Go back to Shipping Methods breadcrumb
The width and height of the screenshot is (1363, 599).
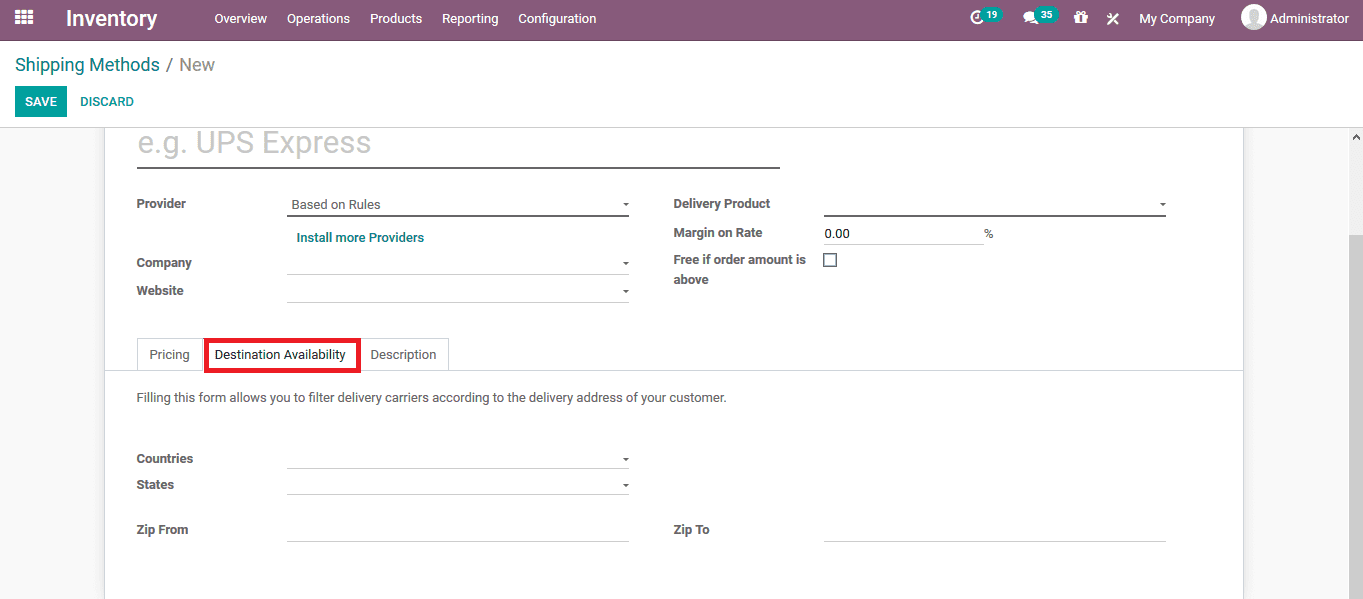point(87,65)
